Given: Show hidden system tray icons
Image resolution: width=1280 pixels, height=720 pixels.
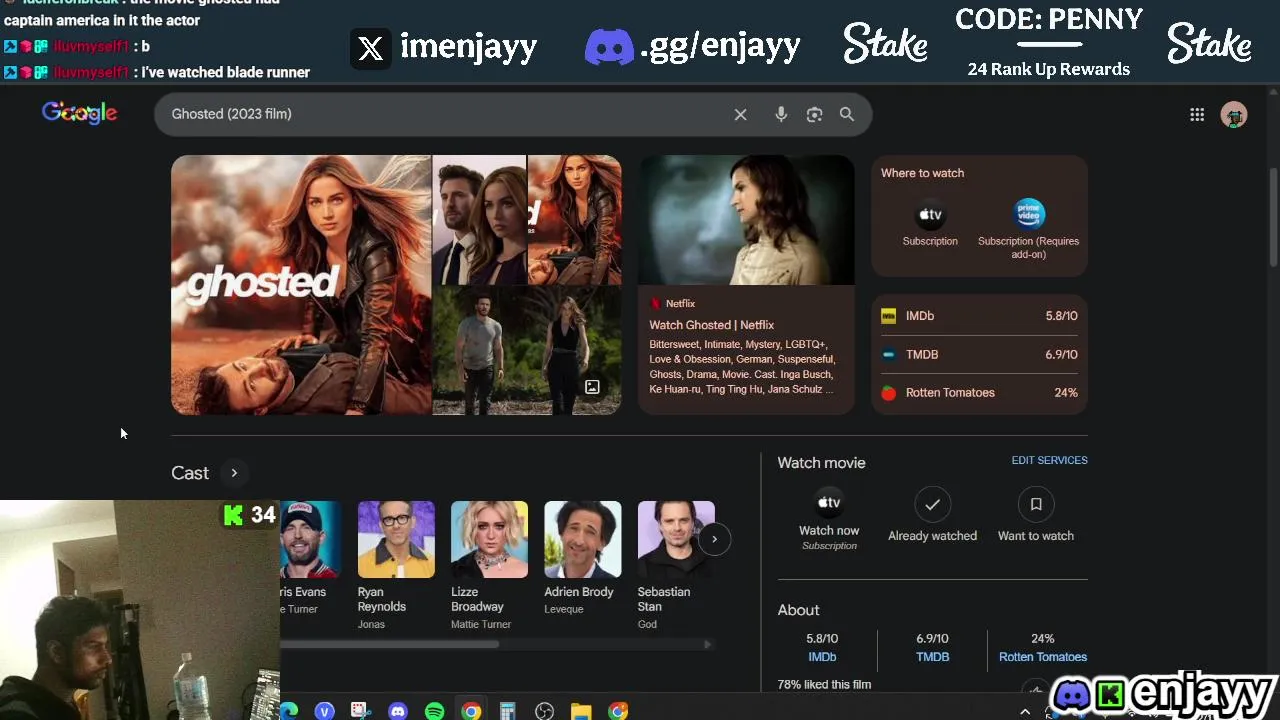Looking at the screenshot, I should pyautogui.click(x=1025, y=711).
